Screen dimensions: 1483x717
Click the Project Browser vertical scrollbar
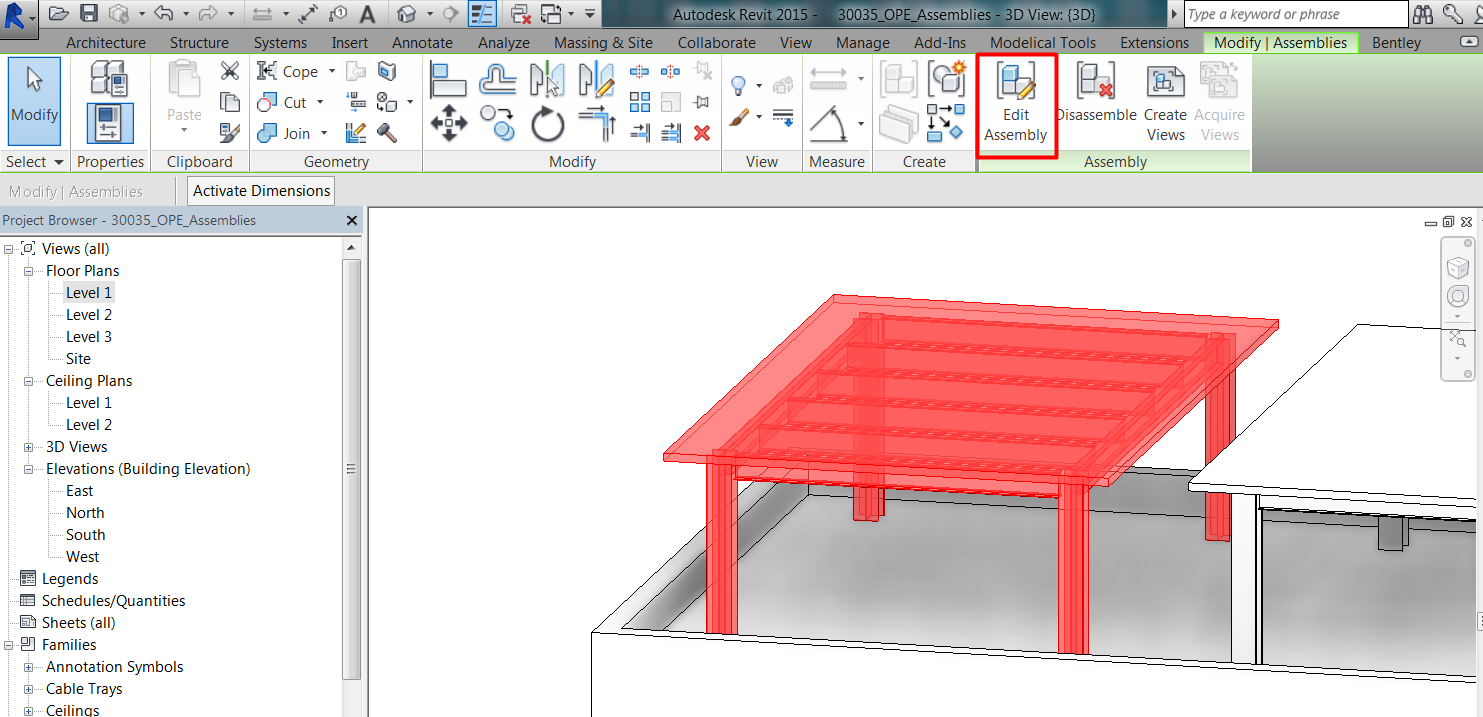(351, 470)
